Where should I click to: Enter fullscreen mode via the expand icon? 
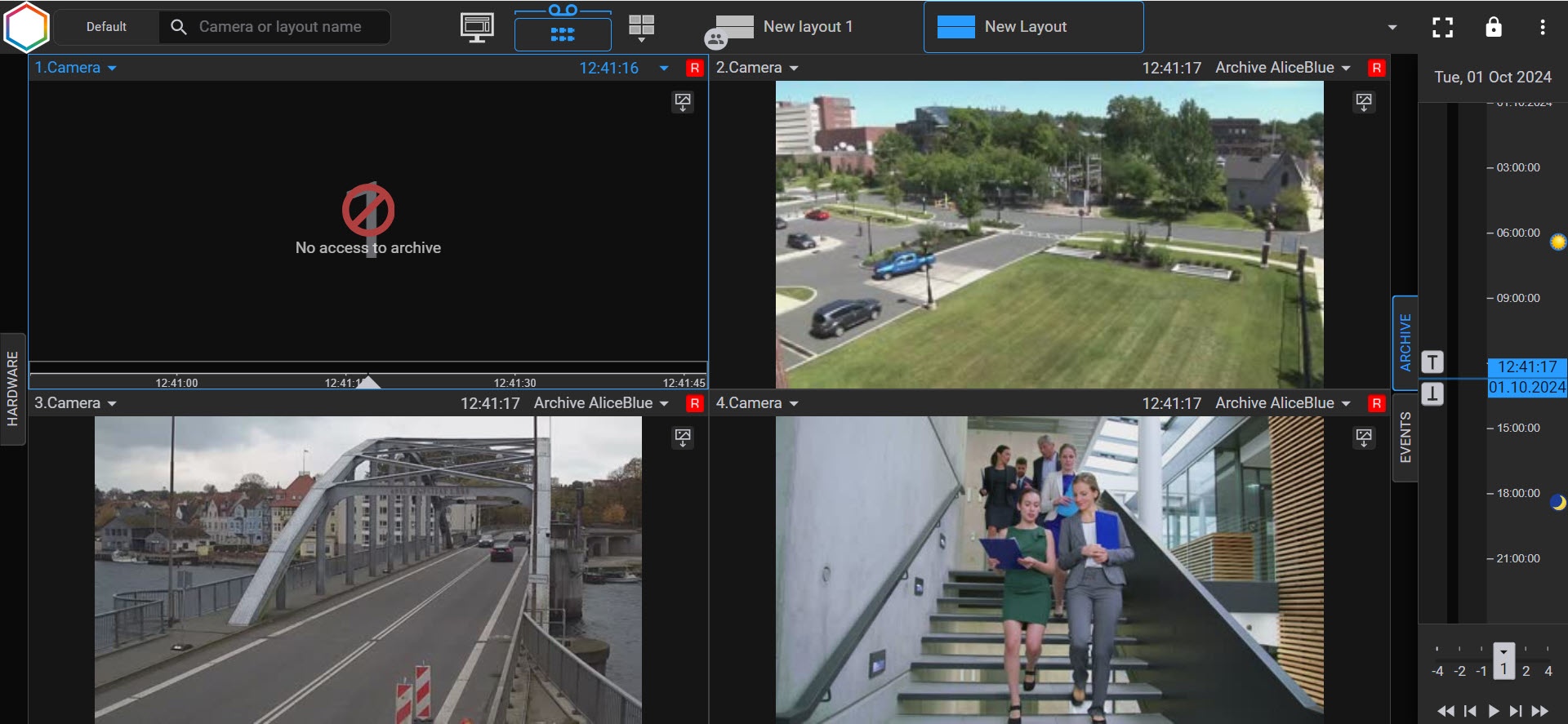[1442, 27]
